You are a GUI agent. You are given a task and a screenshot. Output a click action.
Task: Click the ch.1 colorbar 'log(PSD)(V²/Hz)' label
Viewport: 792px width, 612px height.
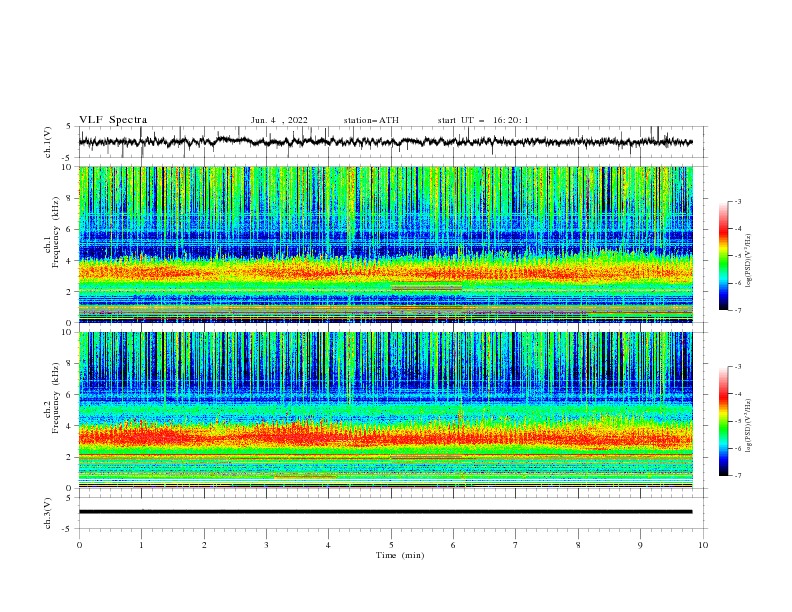(748, 260)
